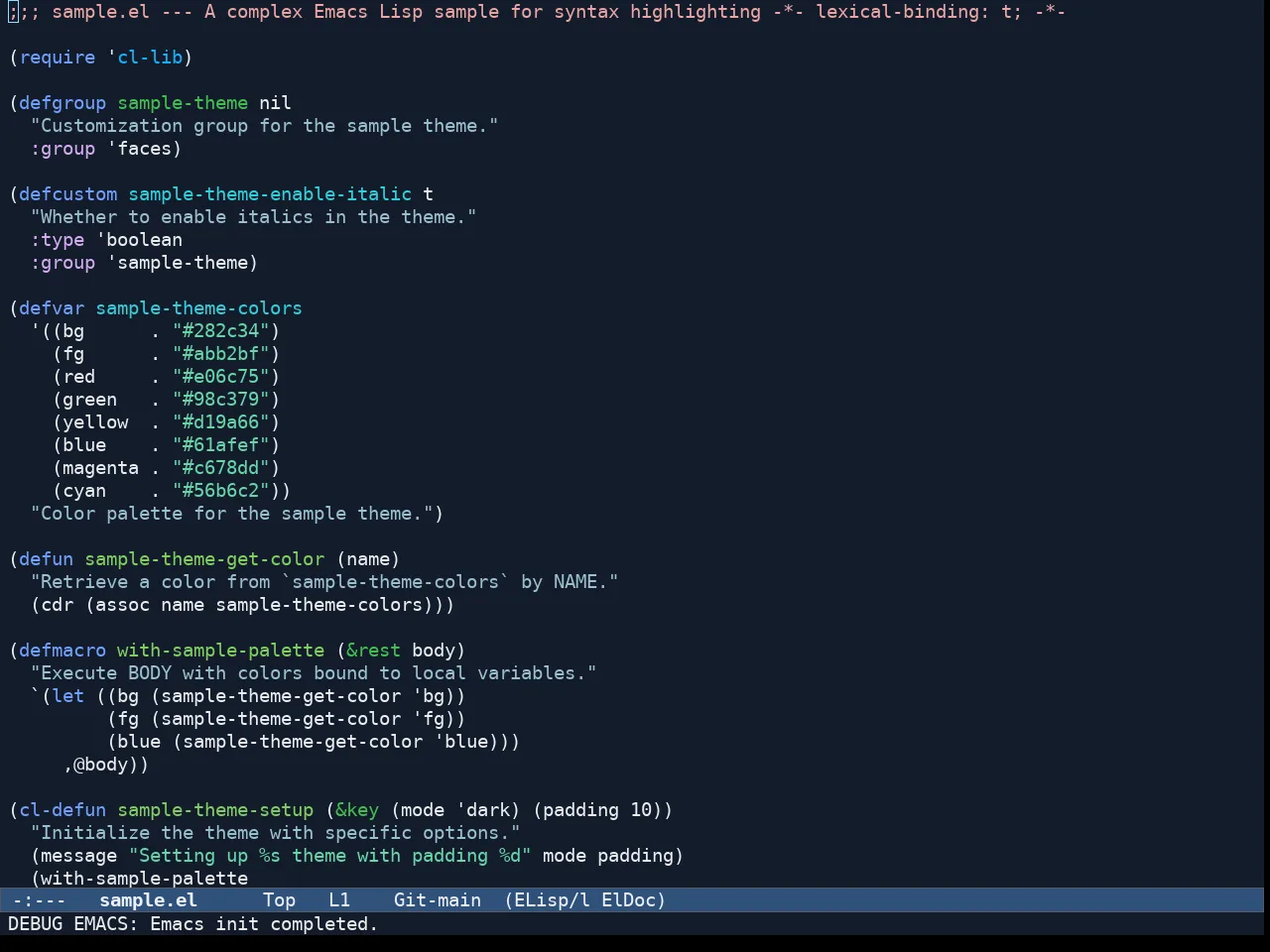Click the defun keyword
The image size is (1270, 952).
tap(47, 559)
